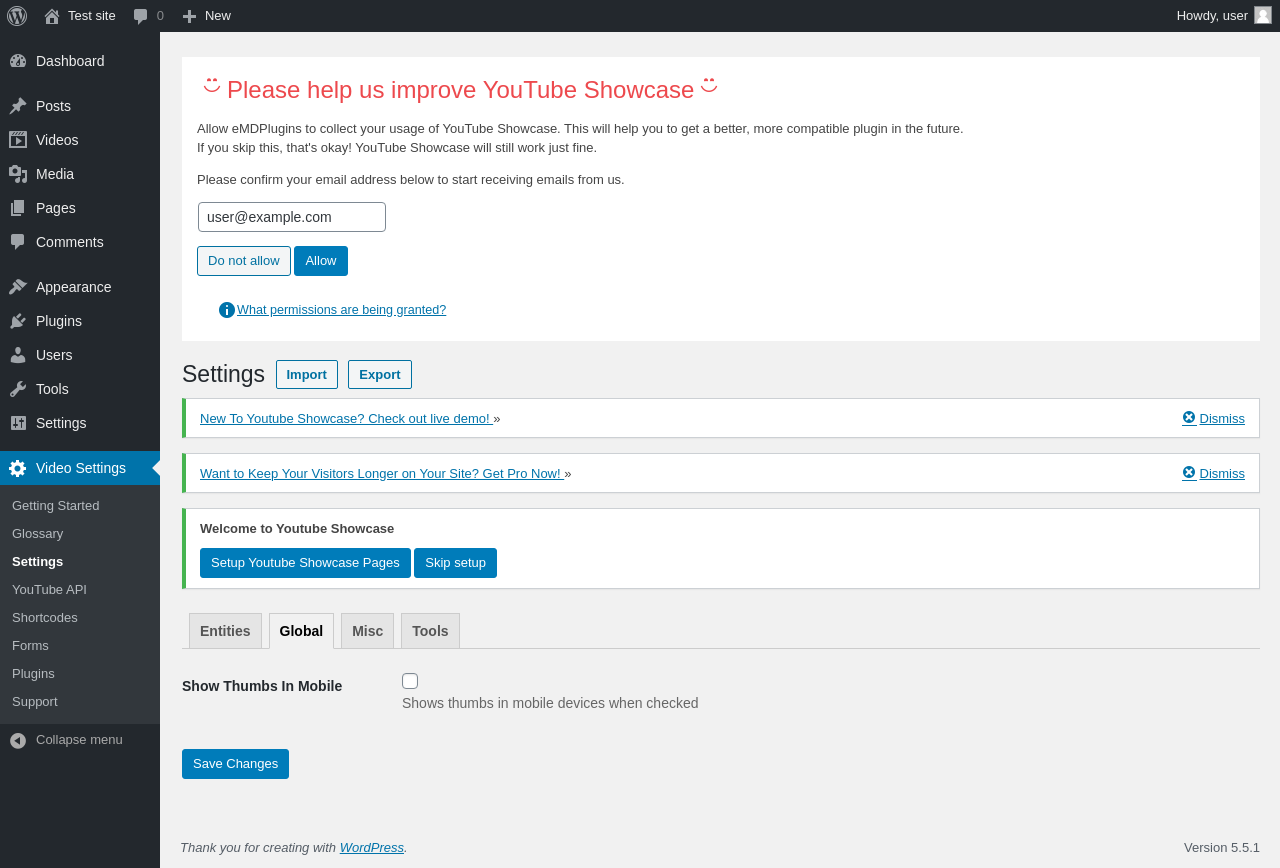1280x868 pixels.
Task: Open the Misc tab
Action: [367, 631]
